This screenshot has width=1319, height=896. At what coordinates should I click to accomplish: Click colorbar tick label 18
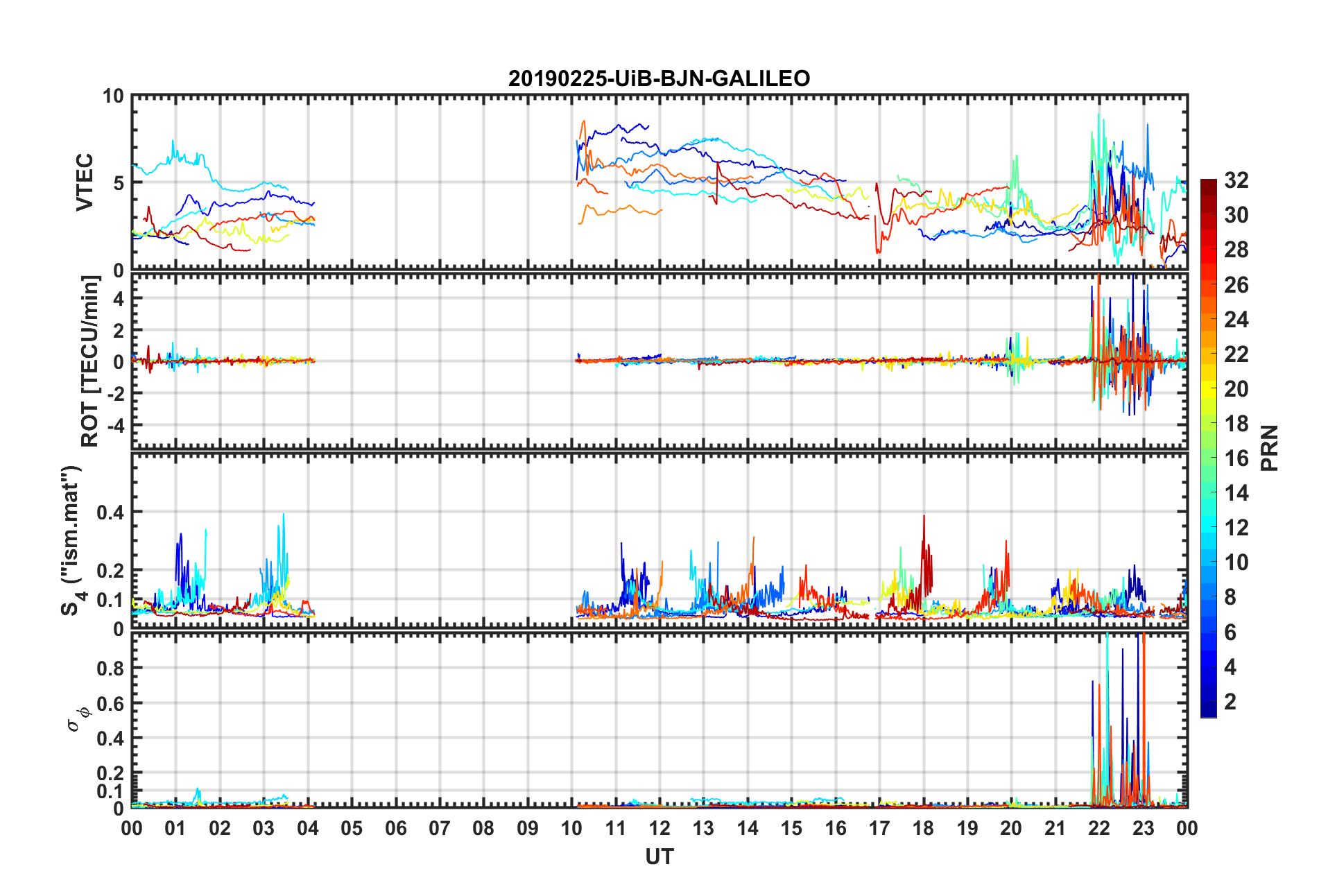click(1236, 423)
